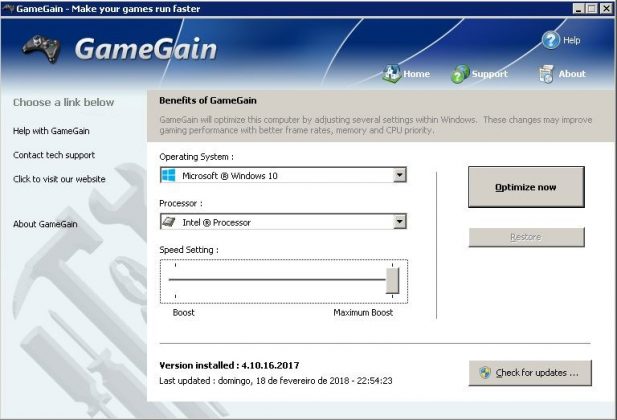The width and height of the screenshot is (617, 420).
Task: Close the GameGain window
Action: coord(606,8)
